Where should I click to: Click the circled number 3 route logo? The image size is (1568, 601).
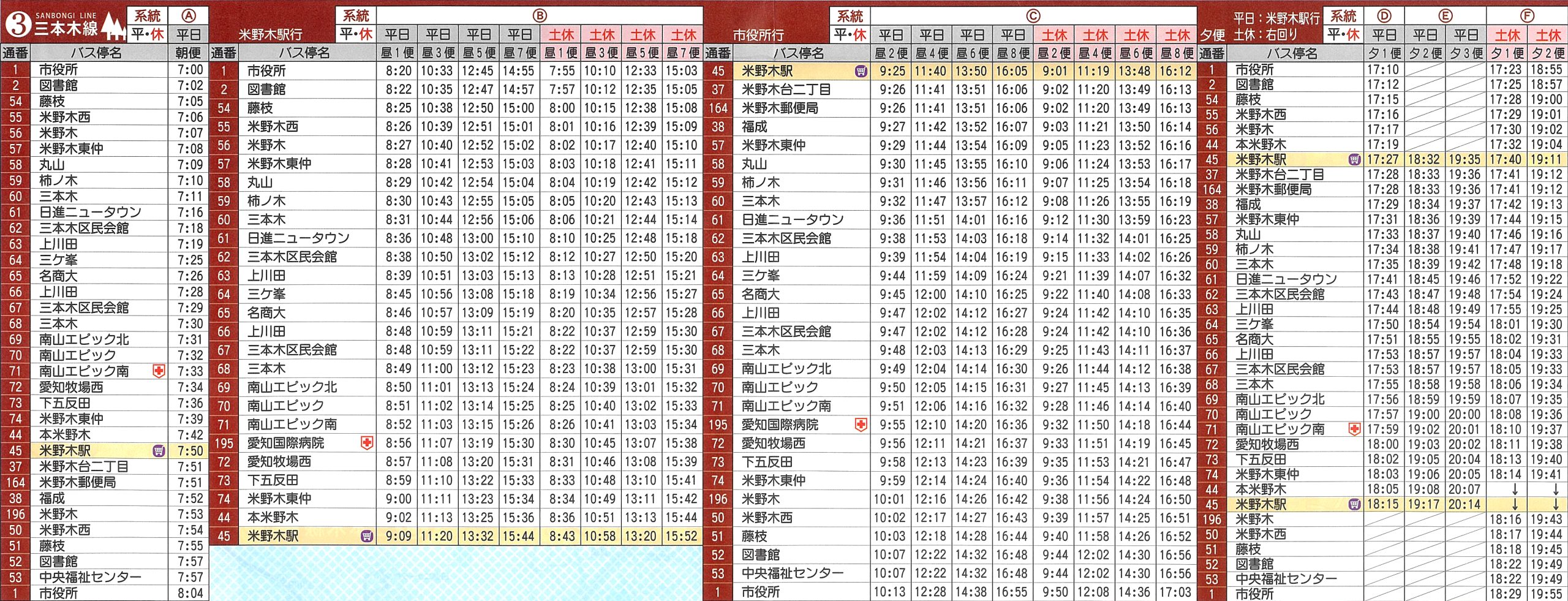coord(18,25)
